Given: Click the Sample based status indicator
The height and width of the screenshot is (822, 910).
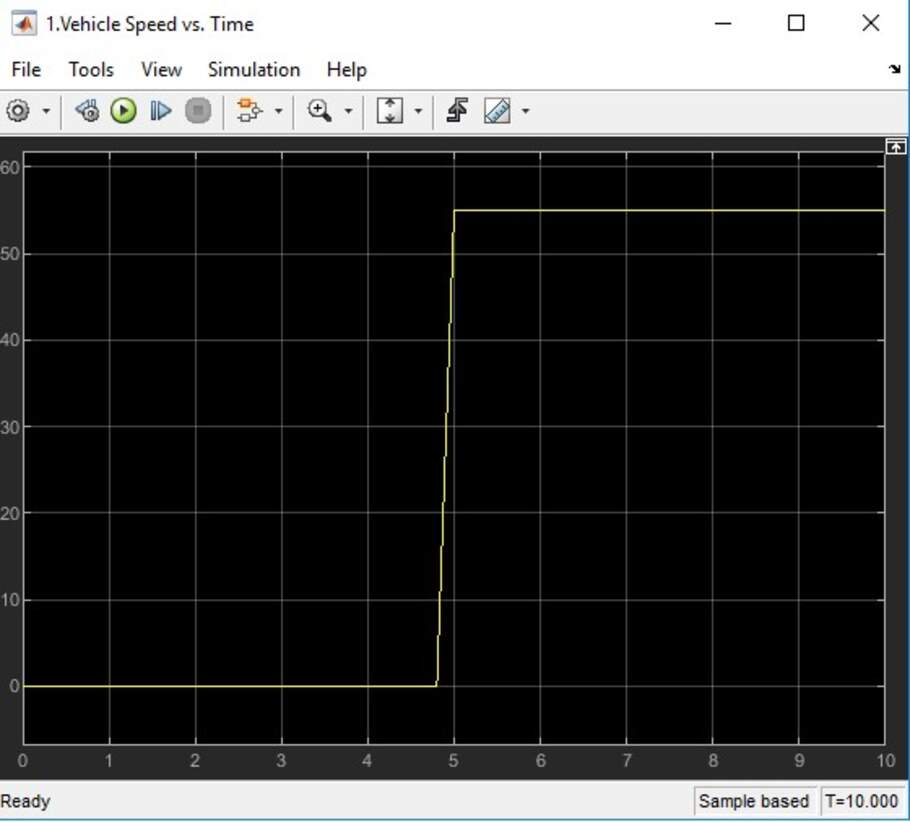Looking at the screenshot, I should pyautogui.click(x=754, y=801).
